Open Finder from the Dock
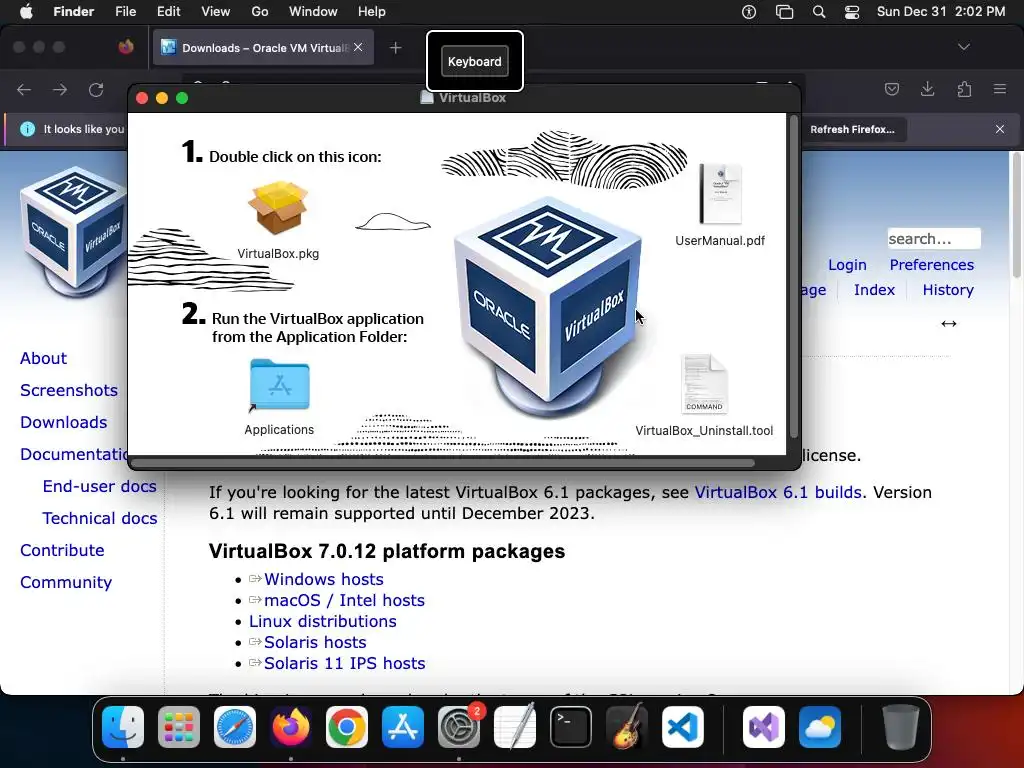The width and height of the screenshot is (1024, 768). point(123,727)
